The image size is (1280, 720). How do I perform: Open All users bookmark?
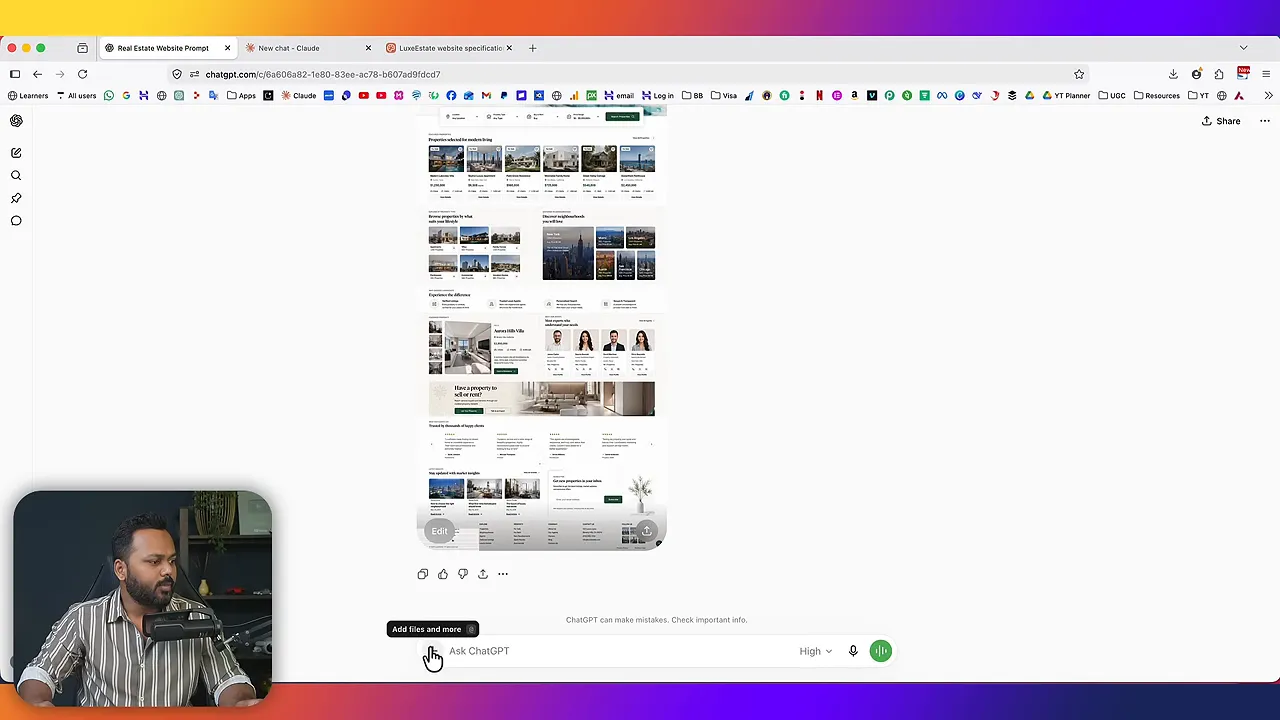tap(76, 96)
